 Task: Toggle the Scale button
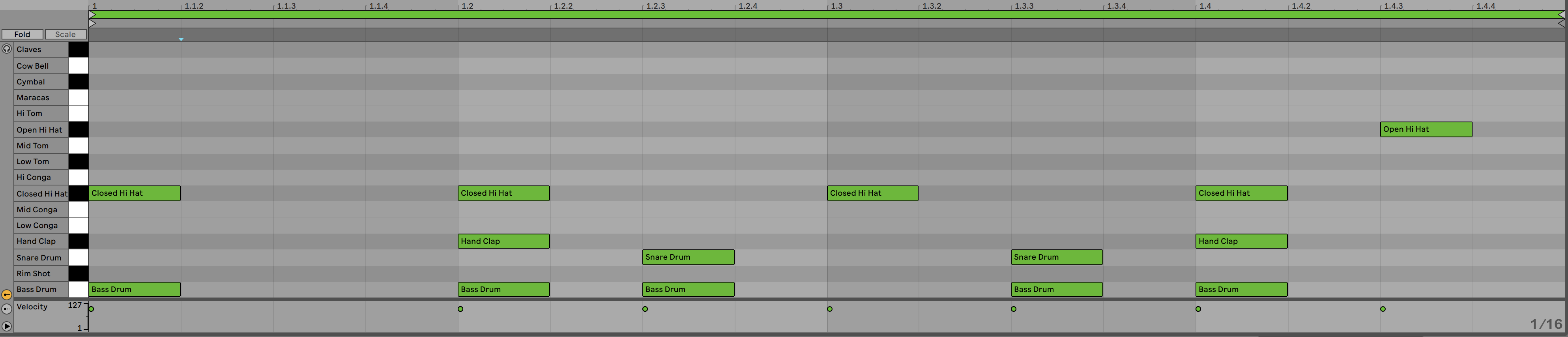coord(65,34)
